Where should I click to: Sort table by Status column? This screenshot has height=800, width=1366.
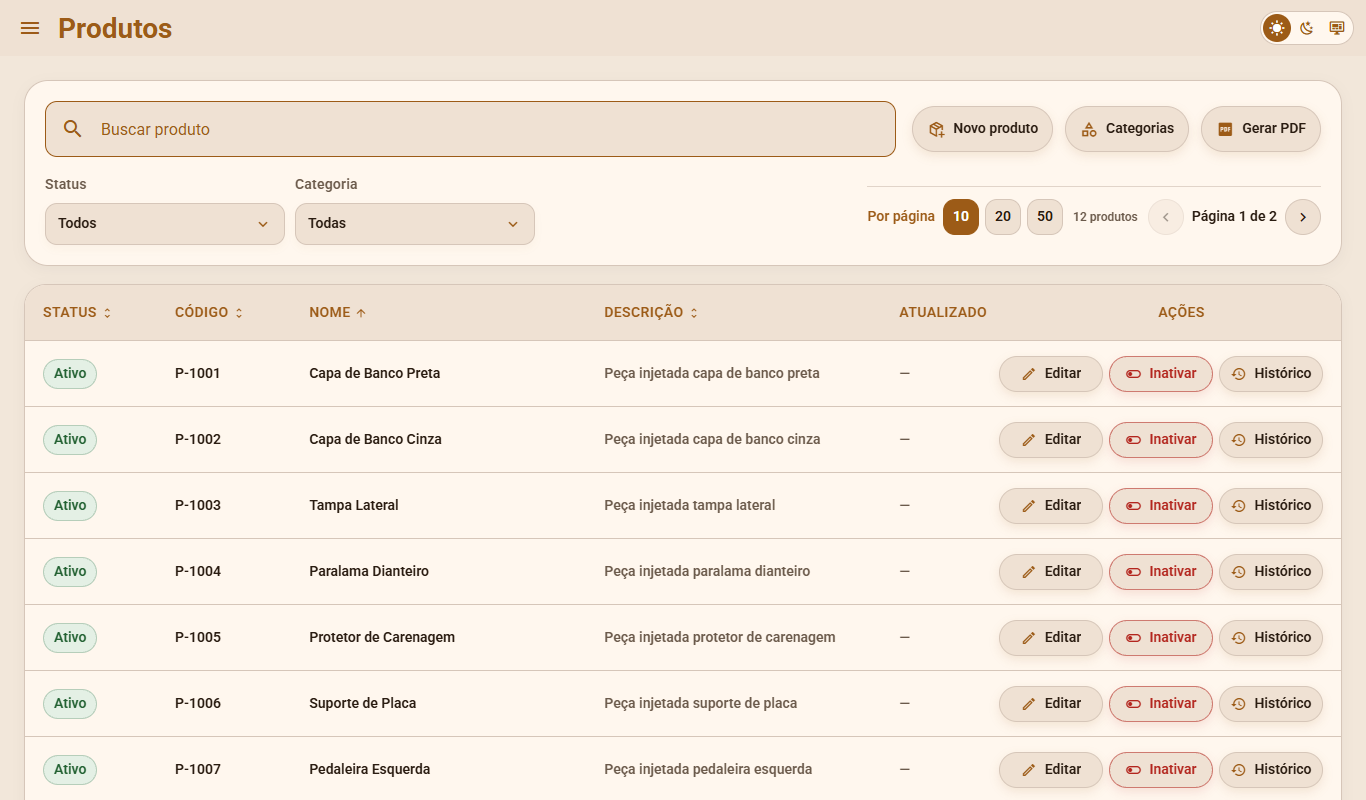coord(77,313)
